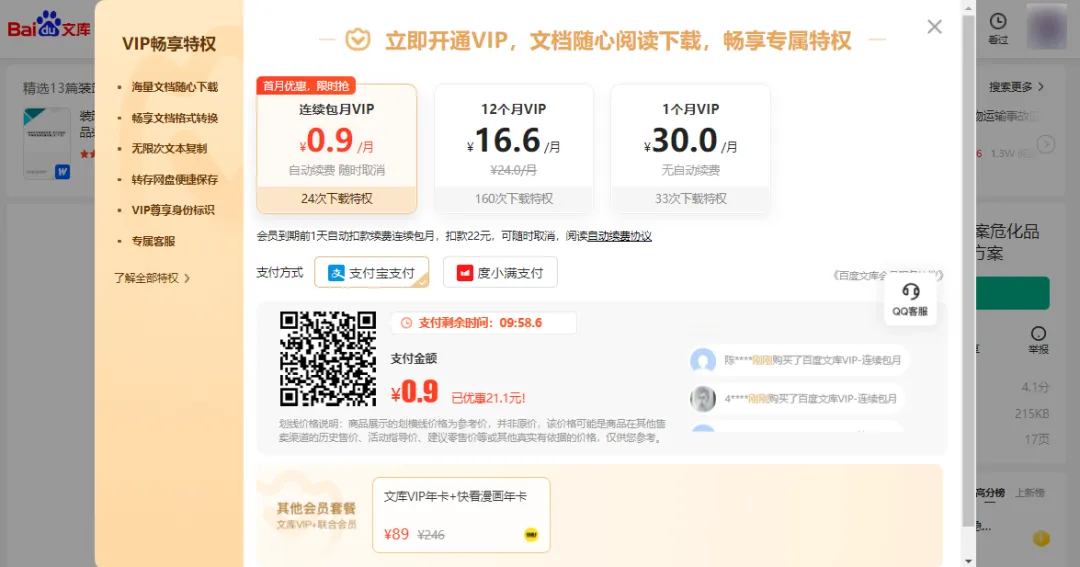Select the 连续包月VIP plan card

pyautogui.click(x=337, y=149)
